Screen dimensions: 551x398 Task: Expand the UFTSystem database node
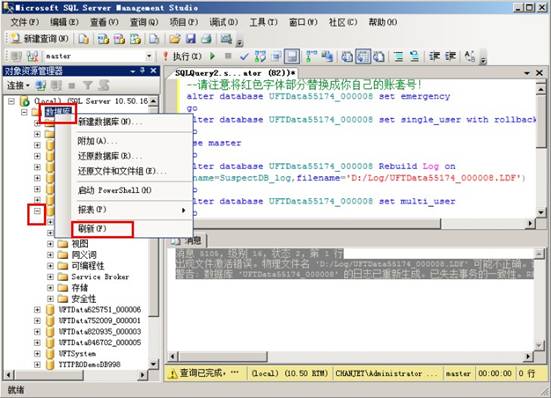[37, 353]
